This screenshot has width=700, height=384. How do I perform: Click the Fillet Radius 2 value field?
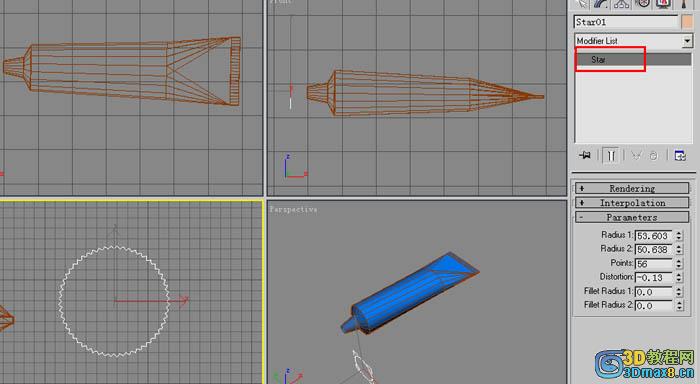coord(654,305)
